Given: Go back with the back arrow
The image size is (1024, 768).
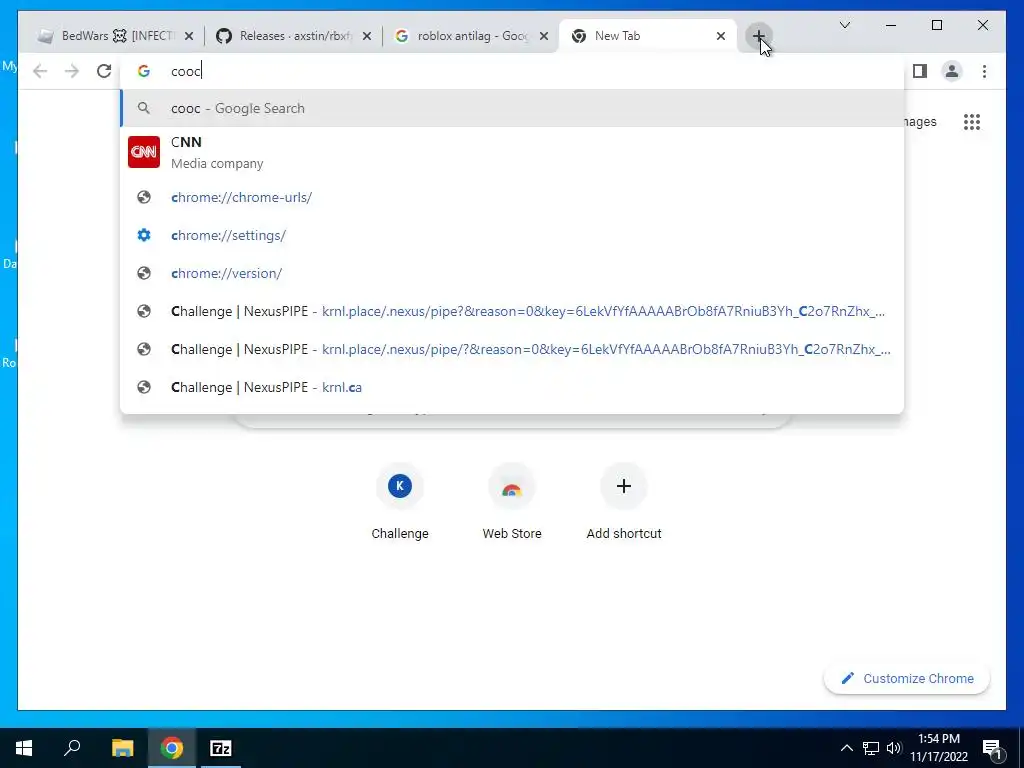Looking at the screenshot, I should (40, 71).
